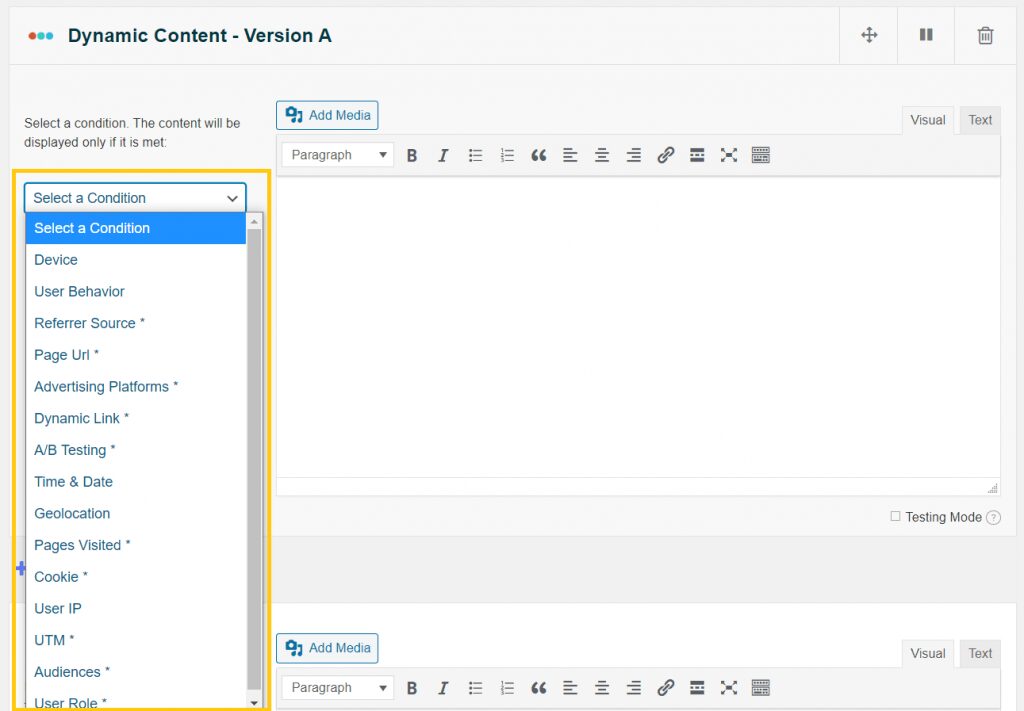Choose Geolocation condition
The image size is (1024, 711).
135,514
